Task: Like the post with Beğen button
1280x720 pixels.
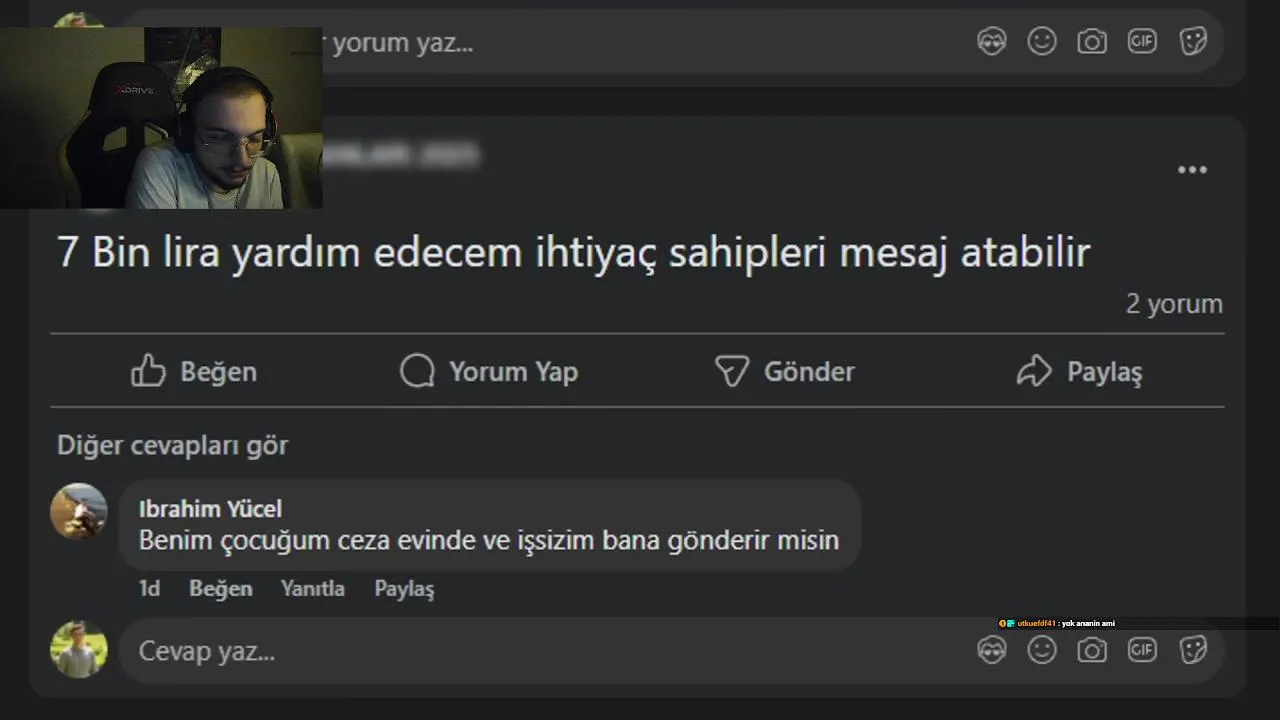Action: (194, 371)
